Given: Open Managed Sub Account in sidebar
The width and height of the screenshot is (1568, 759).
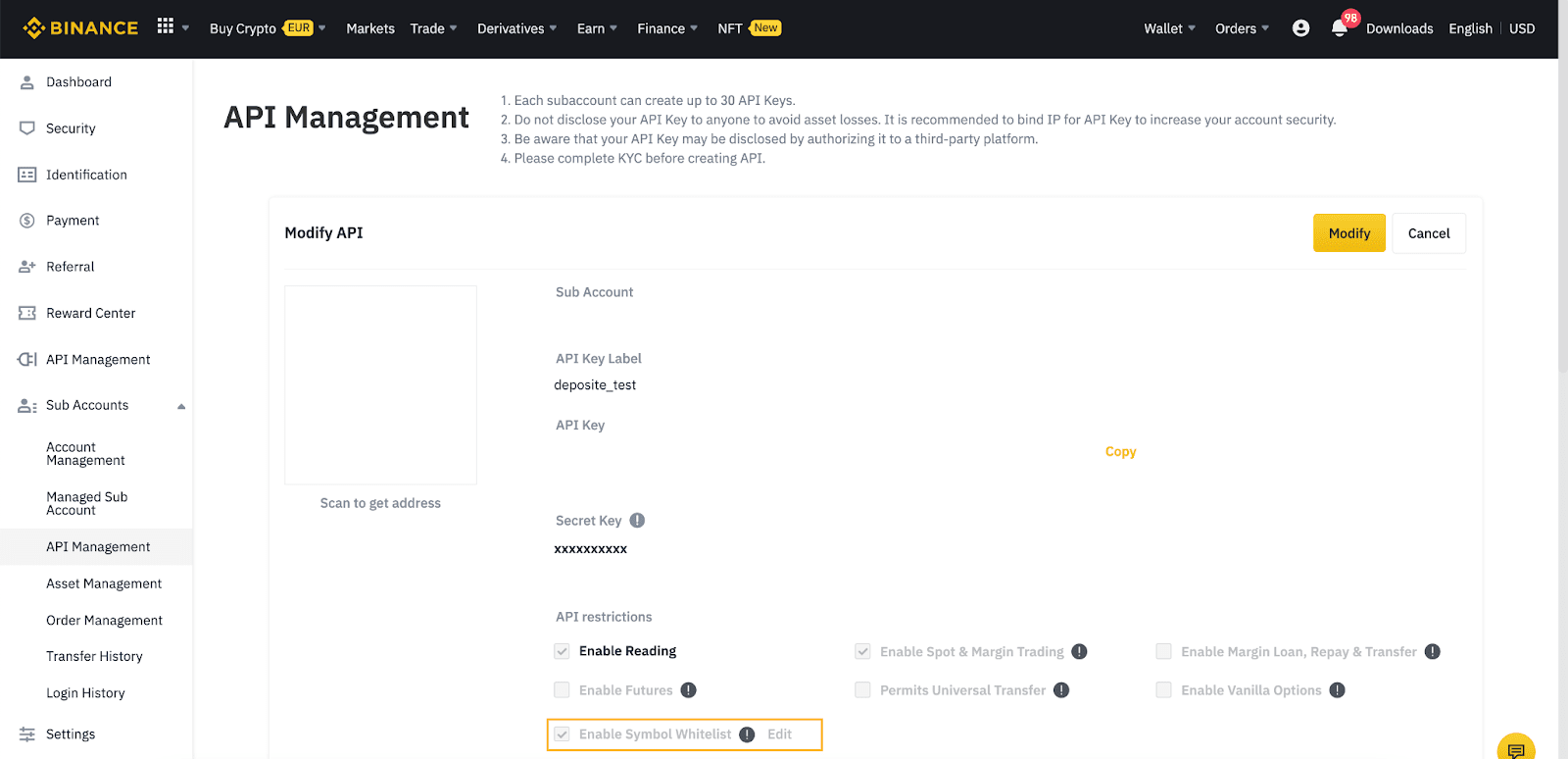Looking at the screenshot, I should [87, 504].
